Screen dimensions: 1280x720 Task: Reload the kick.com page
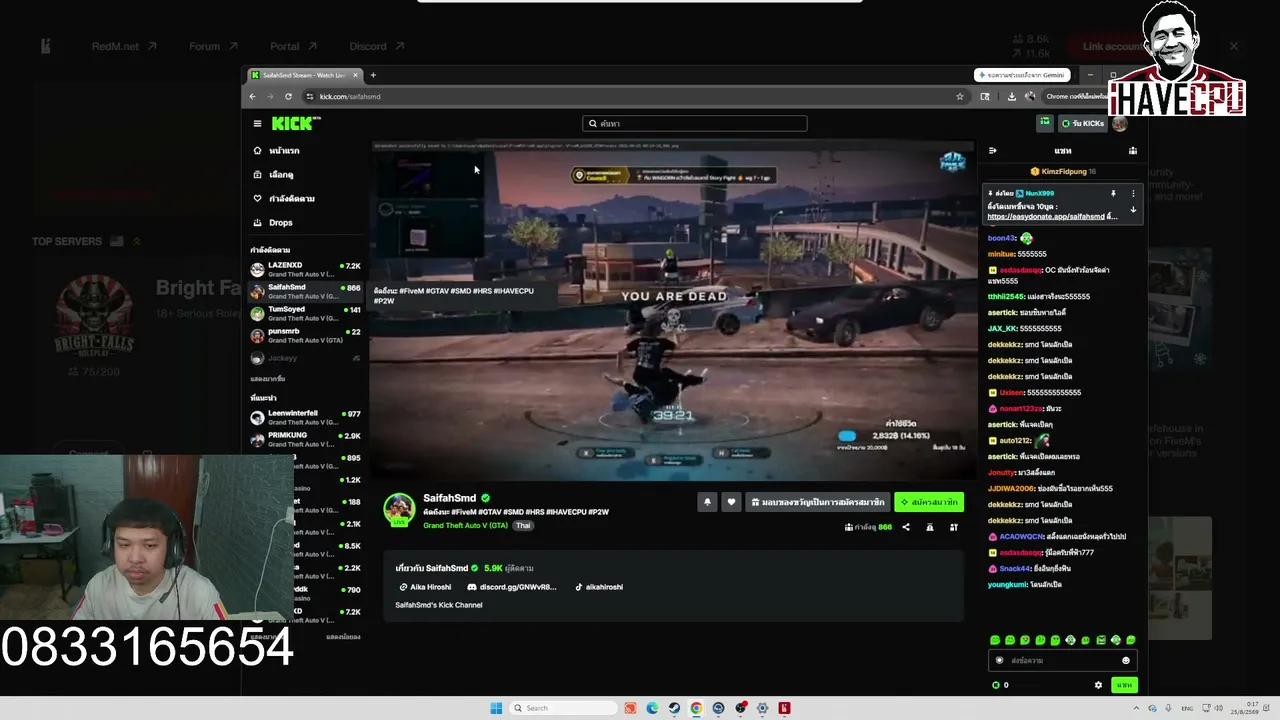coord(288,96)
